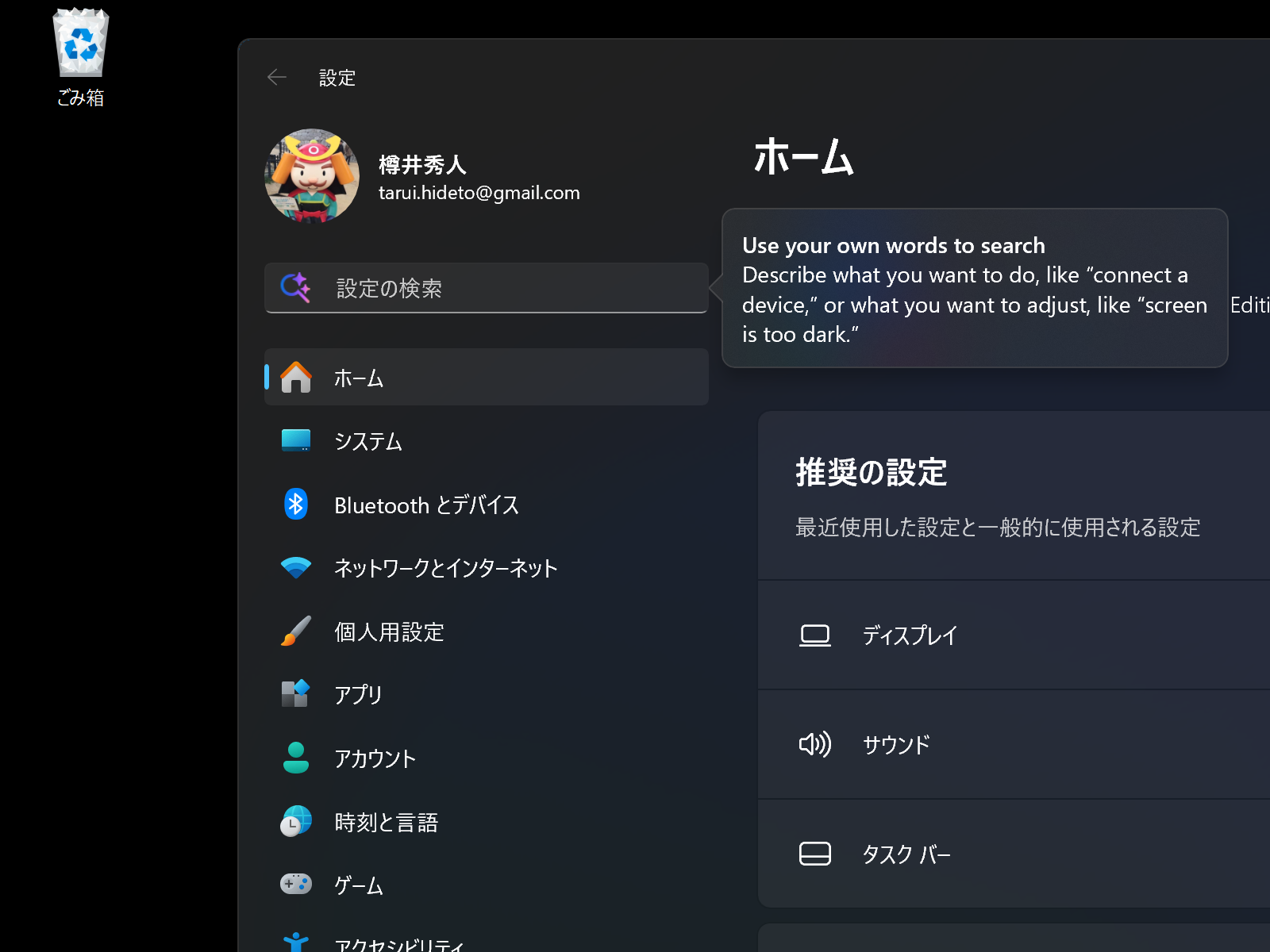Click the speaker icon next to サウンド
The image size is (1270, 952).
point(815,744)
